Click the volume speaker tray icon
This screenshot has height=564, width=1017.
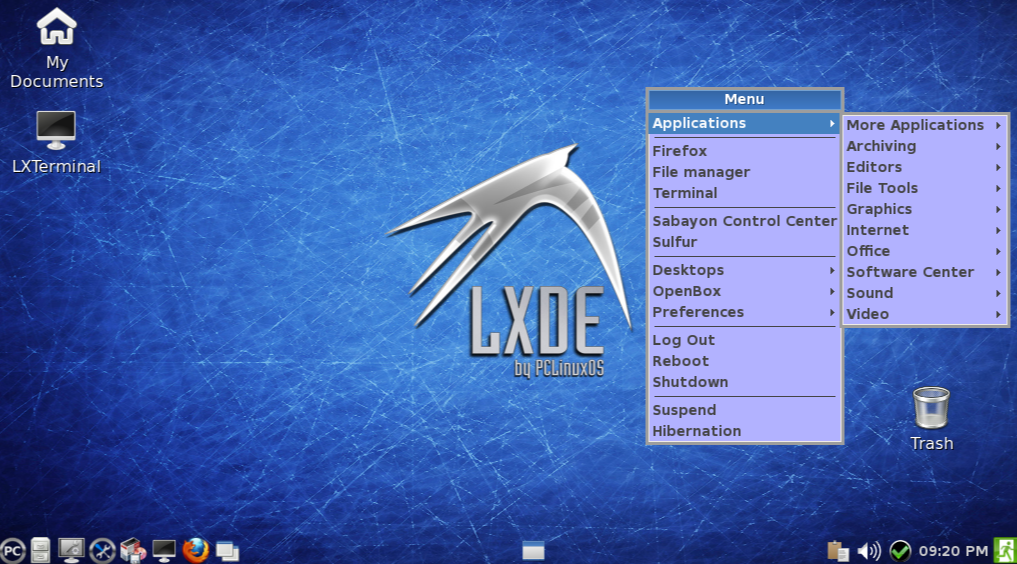click(x=869, y=551)
